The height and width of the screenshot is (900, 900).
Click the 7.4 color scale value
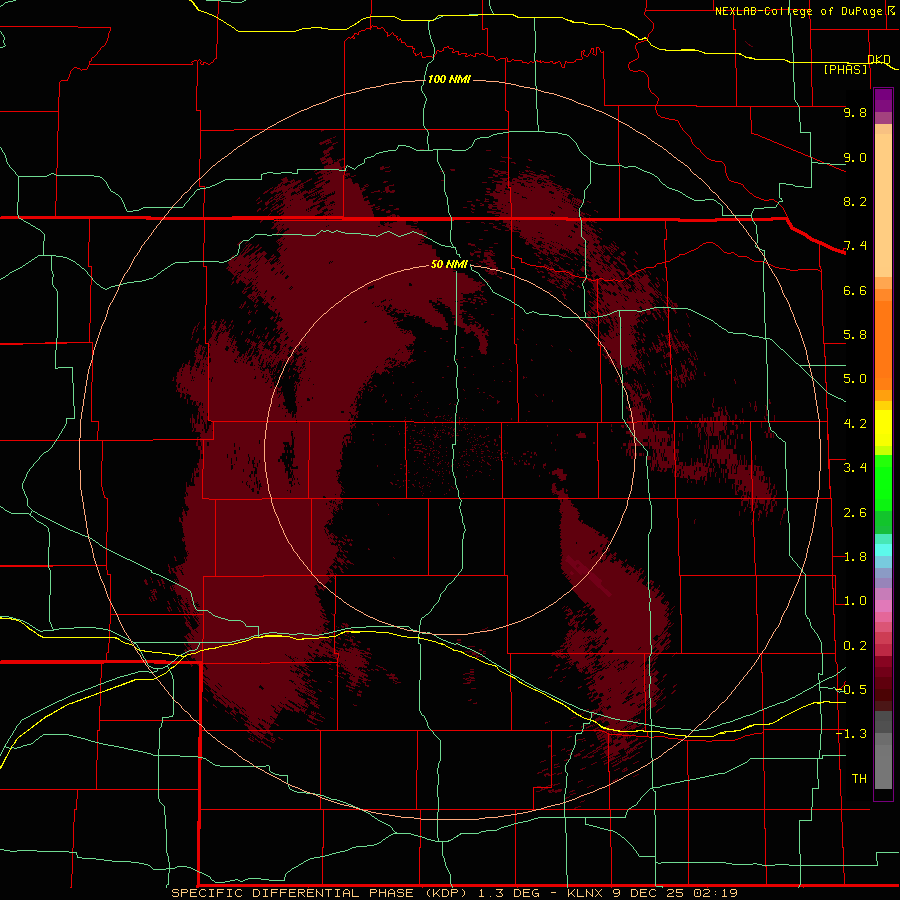pos(855,246)
